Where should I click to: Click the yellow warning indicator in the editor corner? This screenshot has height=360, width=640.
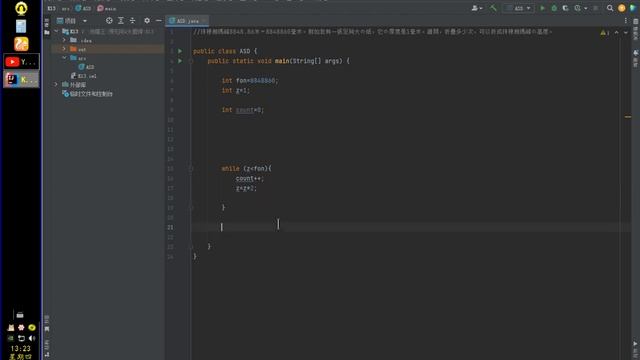pyautogui.click(x=604, y=32)
